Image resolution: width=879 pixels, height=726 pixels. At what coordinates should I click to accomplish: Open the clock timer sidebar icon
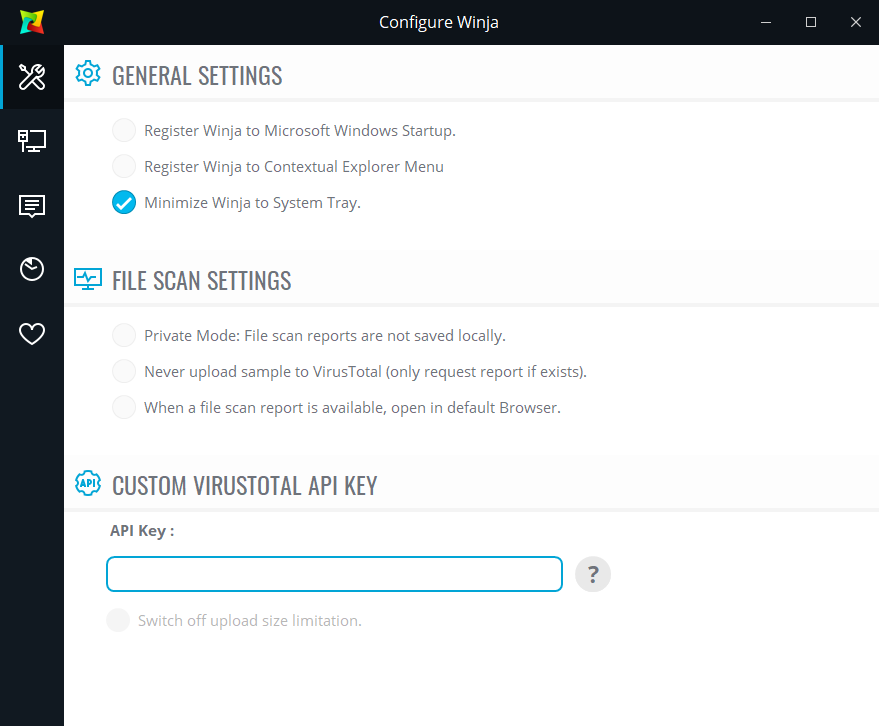coord(32,269)
